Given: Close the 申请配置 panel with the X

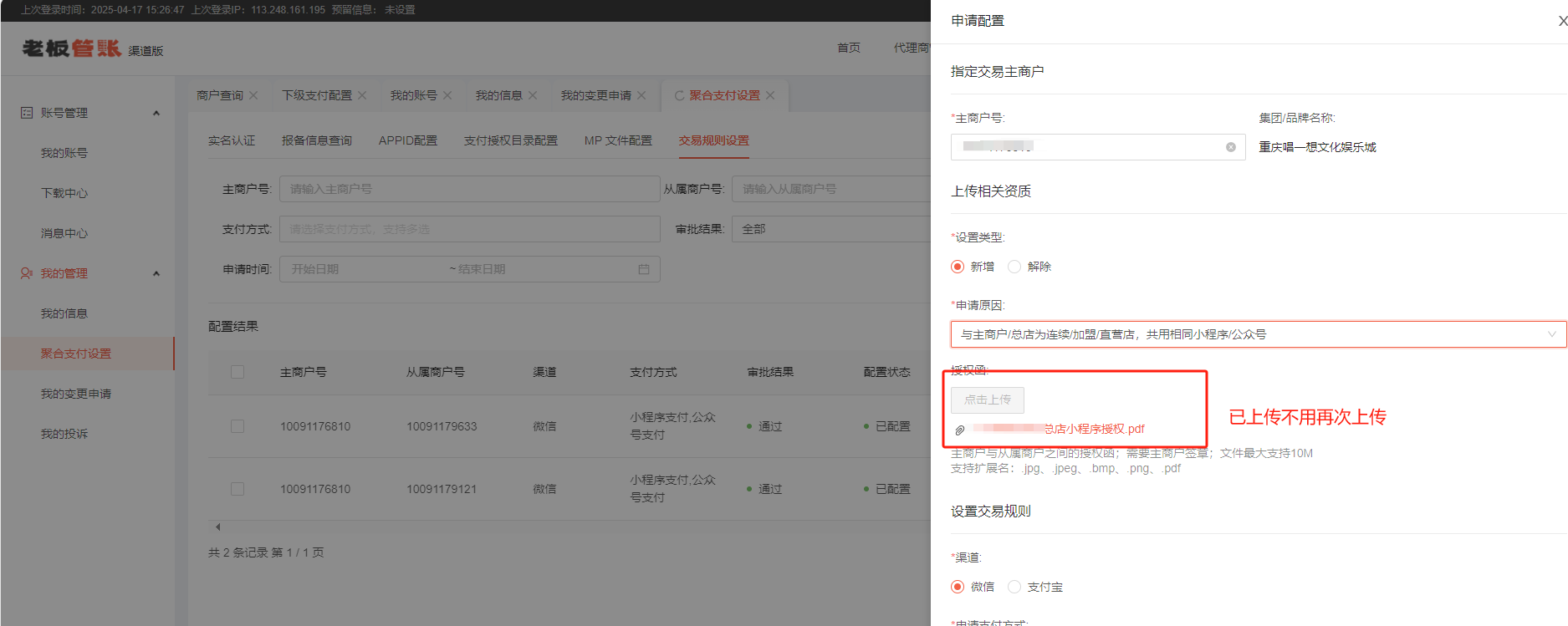Looking at the screenshot, I should point(1562,21).
